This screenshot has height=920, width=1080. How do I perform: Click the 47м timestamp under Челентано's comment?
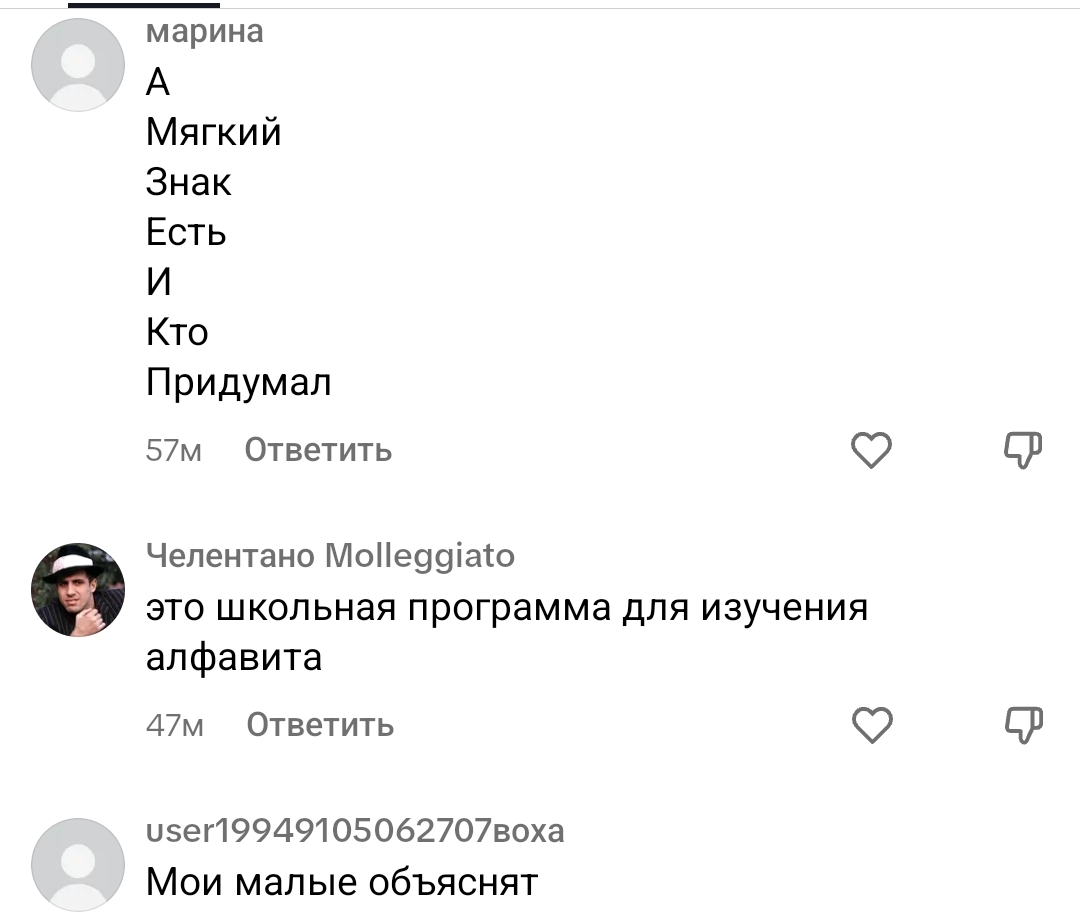click(174, 725)
